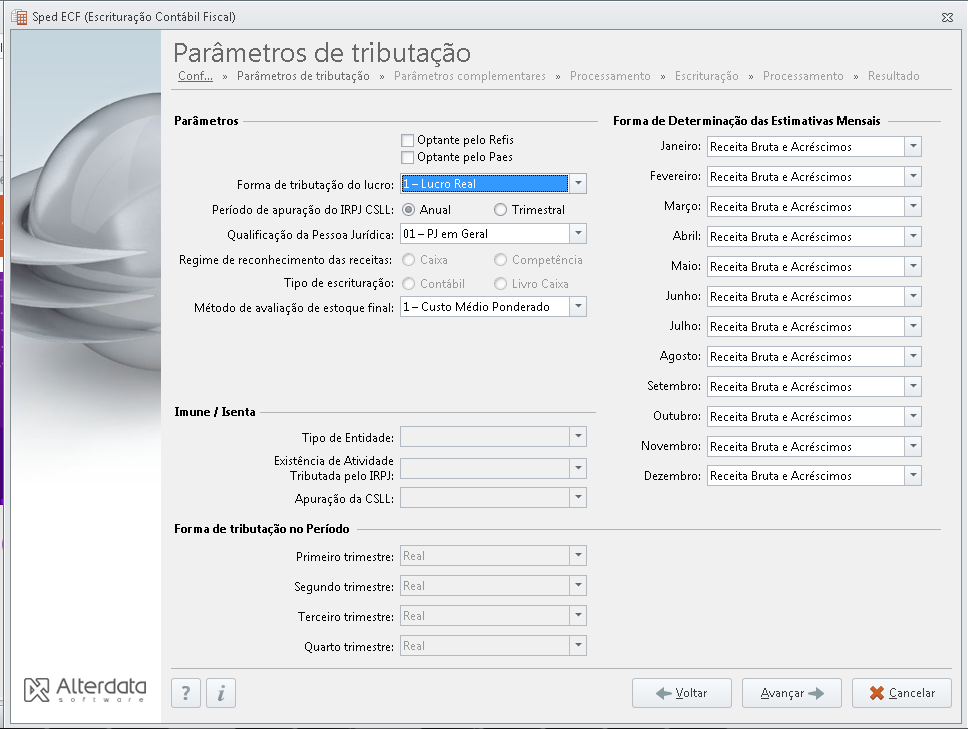This screenshot has height=729, width=968.
Task: Click Resultado breadcrumb step
Action: (893, 76)
